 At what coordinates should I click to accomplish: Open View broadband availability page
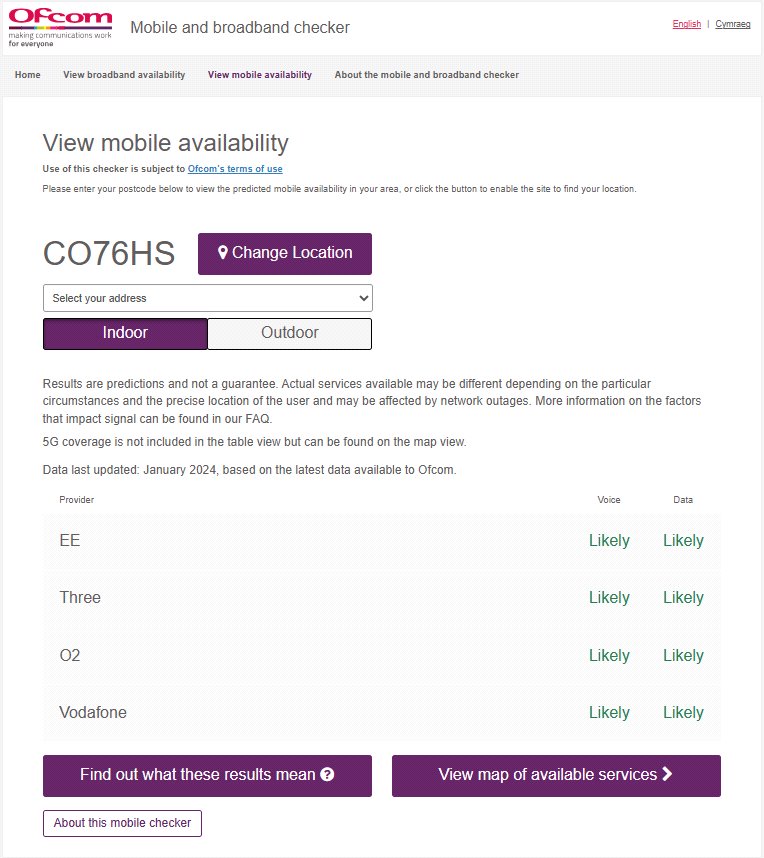point(124,75)
